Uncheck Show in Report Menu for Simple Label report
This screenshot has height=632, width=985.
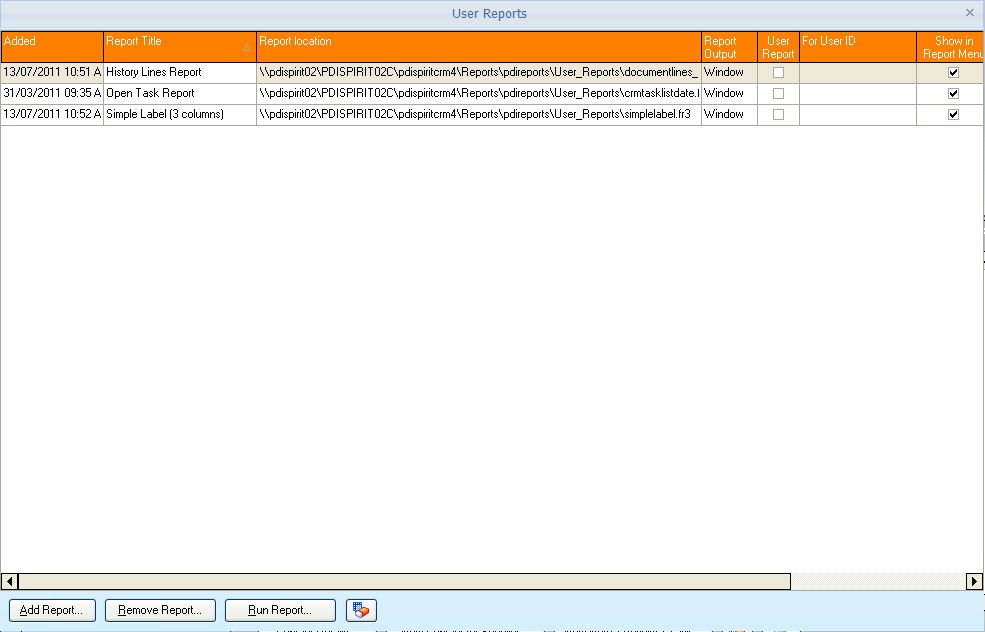[951, 114]
